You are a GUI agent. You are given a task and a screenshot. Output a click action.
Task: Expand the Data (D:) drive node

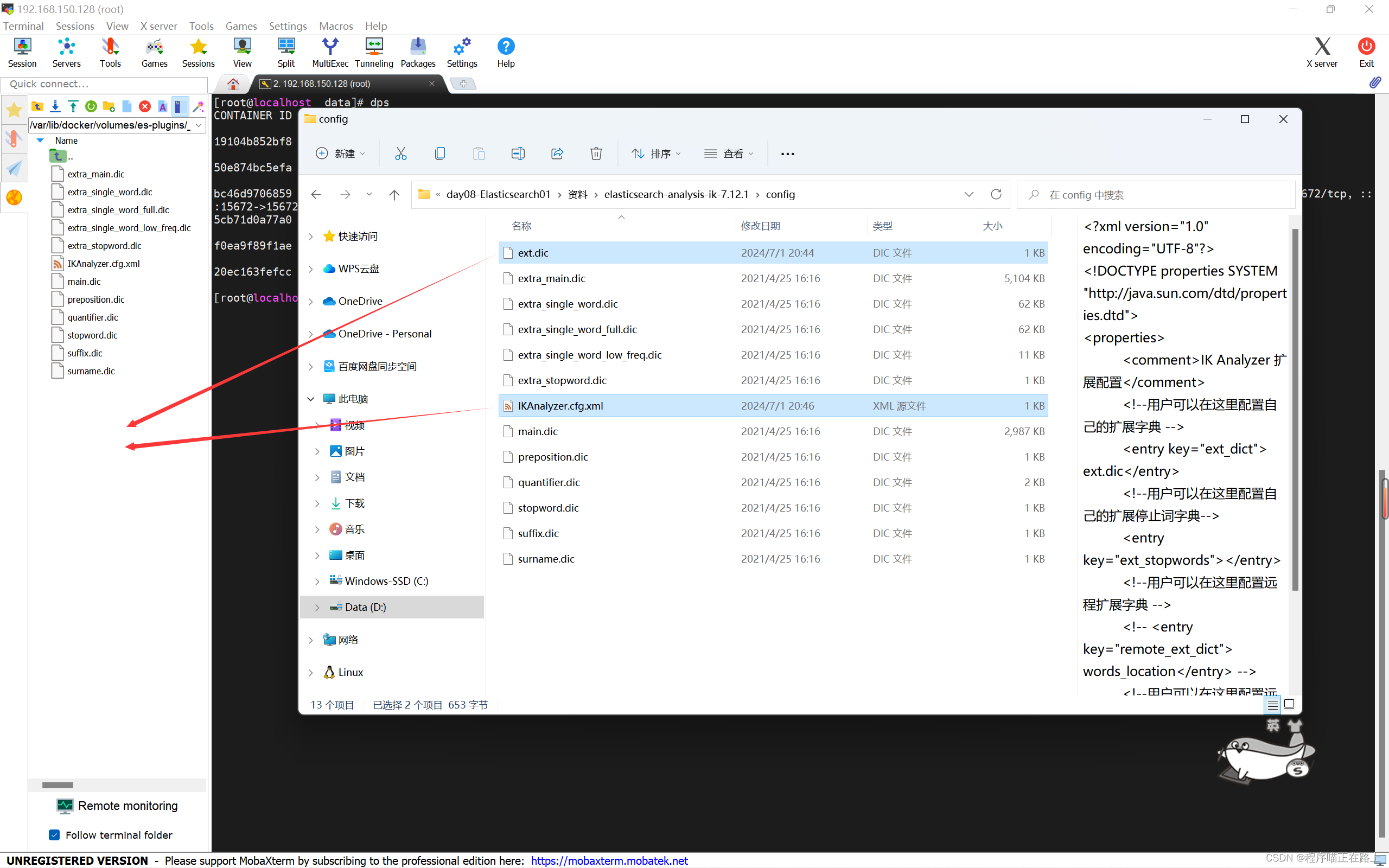(317, 607)
